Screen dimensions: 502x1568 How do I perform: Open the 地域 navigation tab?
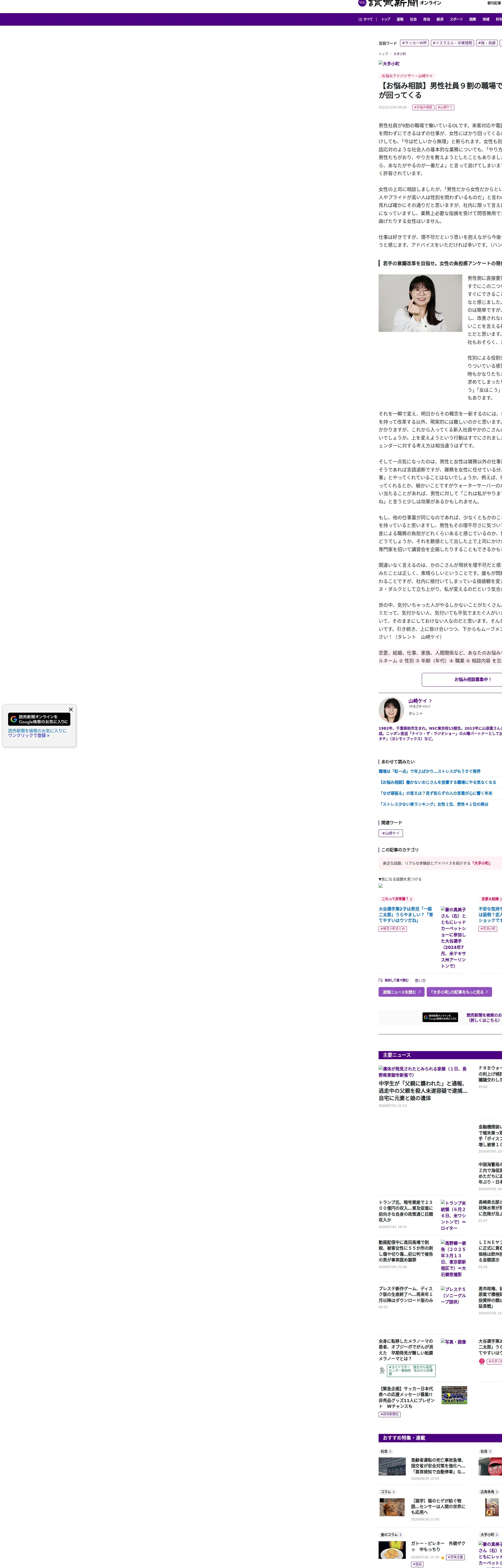tap(486, 20)
